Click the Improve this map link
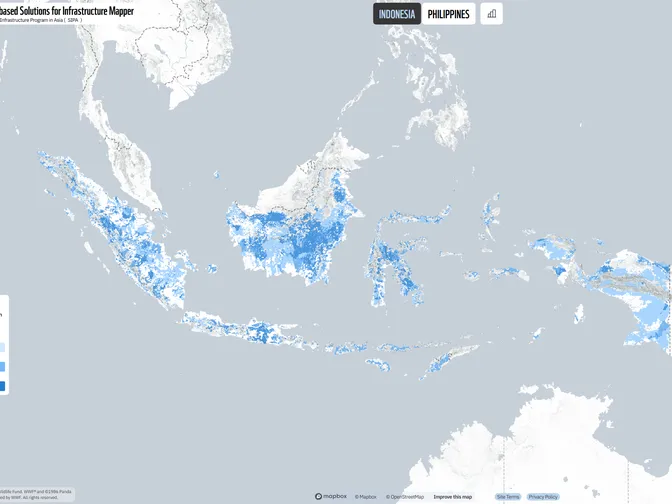Screen dimensions: 672x504 [453, 497]
